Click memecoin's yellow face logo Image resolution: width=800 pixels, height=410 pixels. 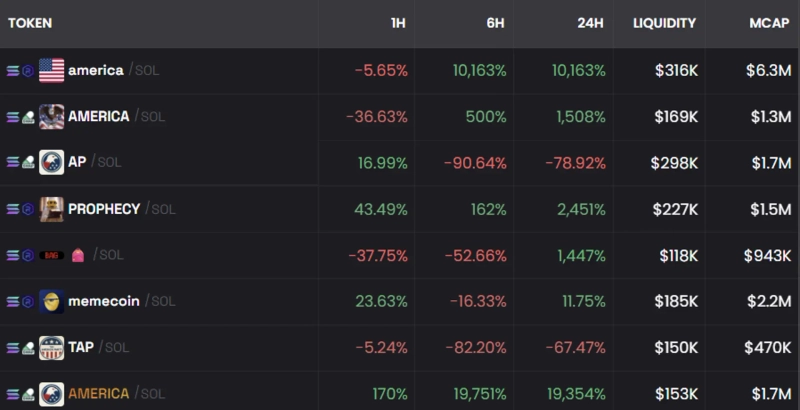pos(51,301)
